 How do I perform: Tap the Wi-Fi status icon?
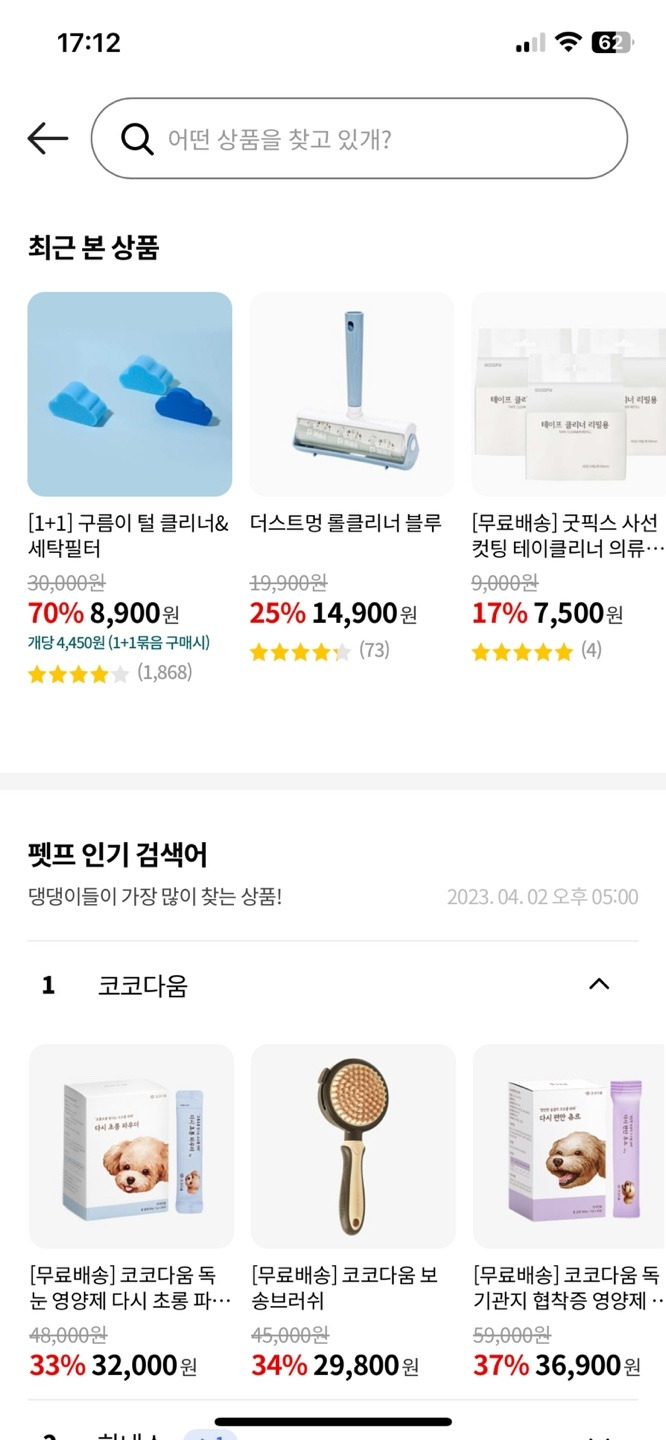(569, 43)
